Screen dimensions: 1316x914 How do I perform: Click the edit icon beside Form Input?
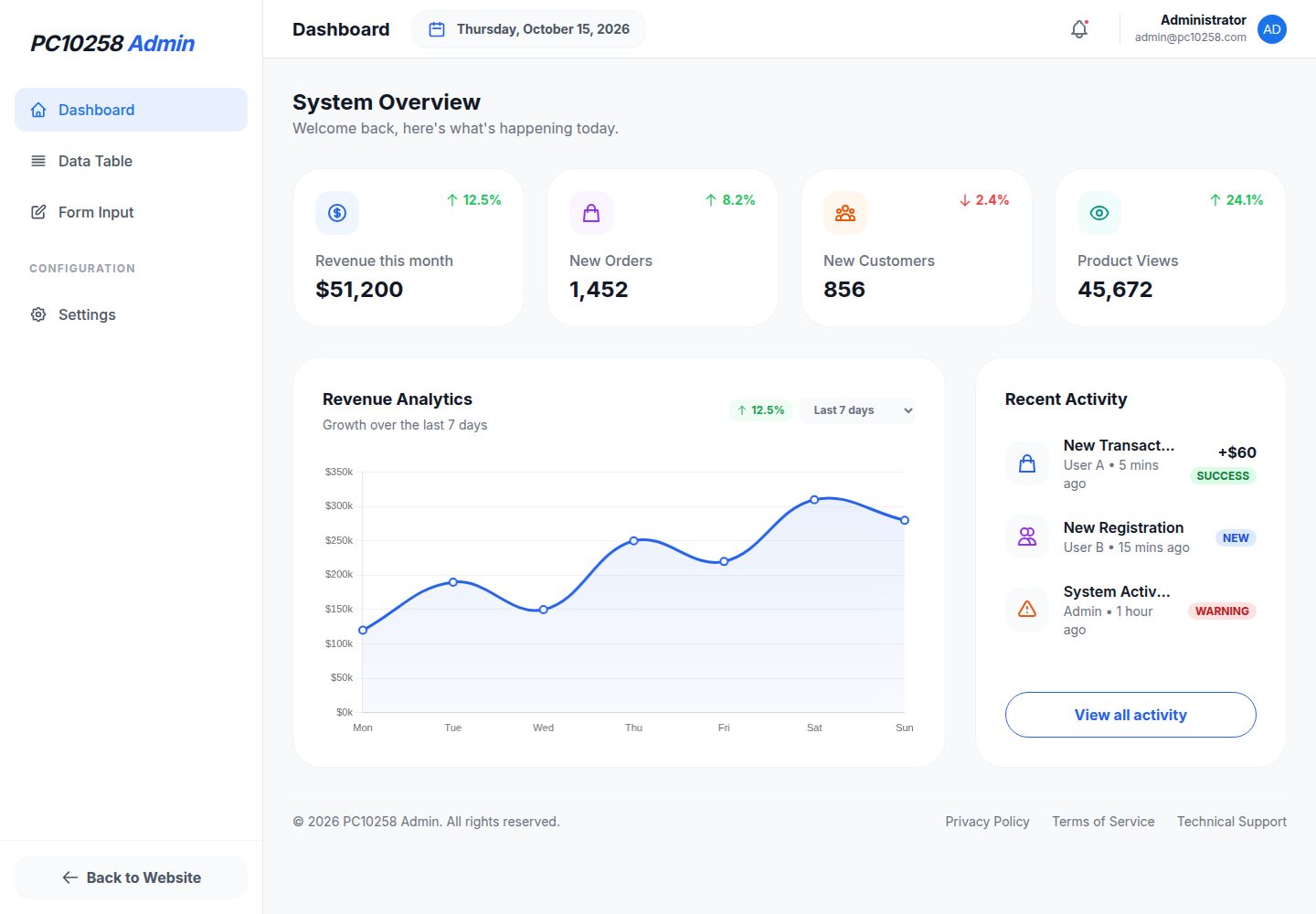[38, 212]
